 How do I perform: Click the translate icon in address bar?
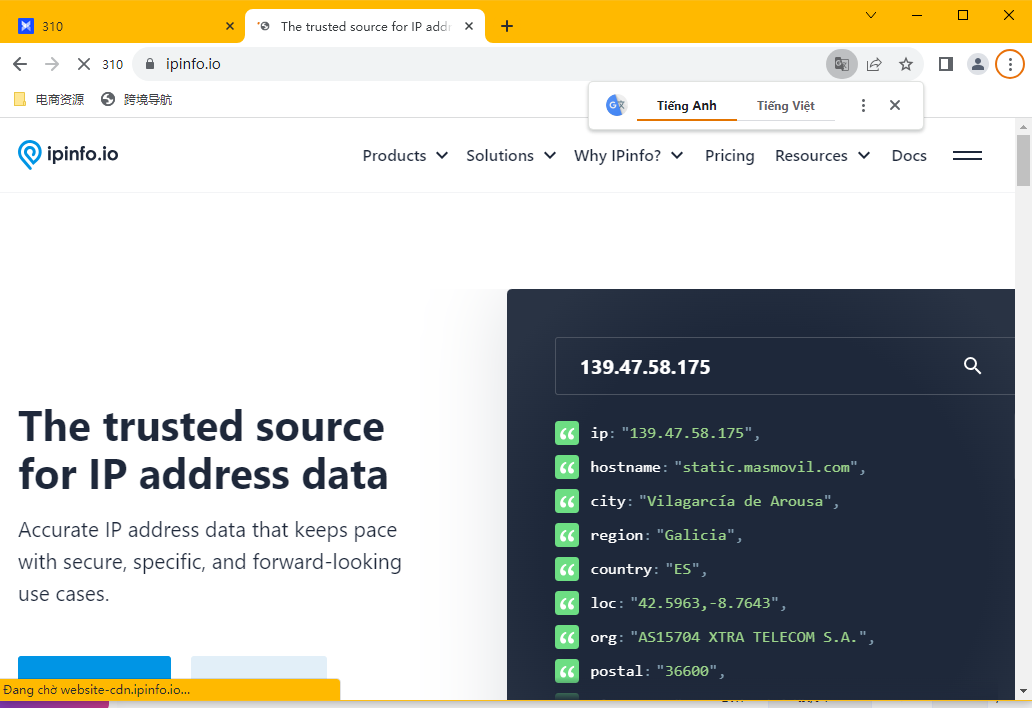[842, 64]
